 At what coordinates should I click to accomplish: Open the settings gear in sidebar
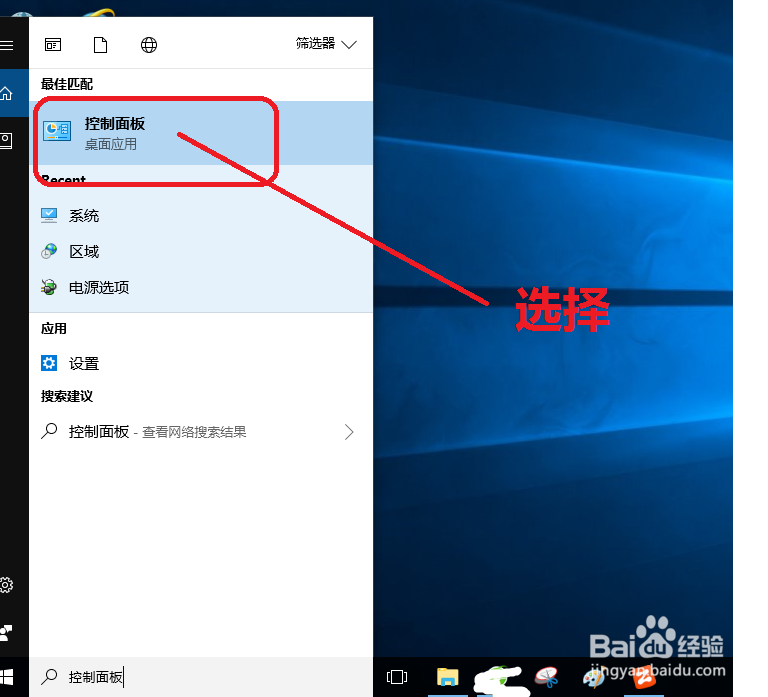point(6,584)
